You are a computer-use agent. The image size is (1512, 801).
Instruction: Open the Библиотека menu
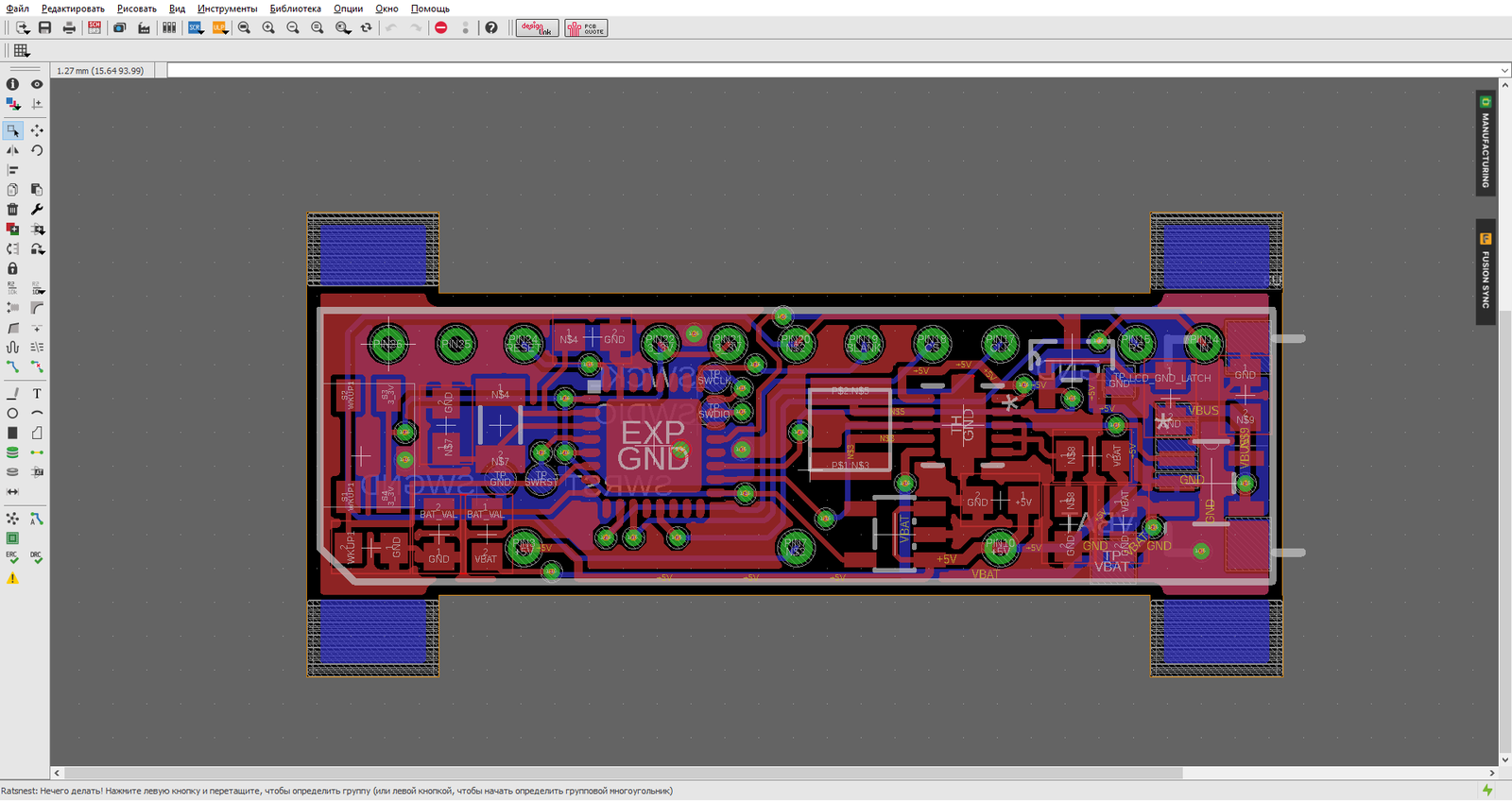click(x=295, y=9)
